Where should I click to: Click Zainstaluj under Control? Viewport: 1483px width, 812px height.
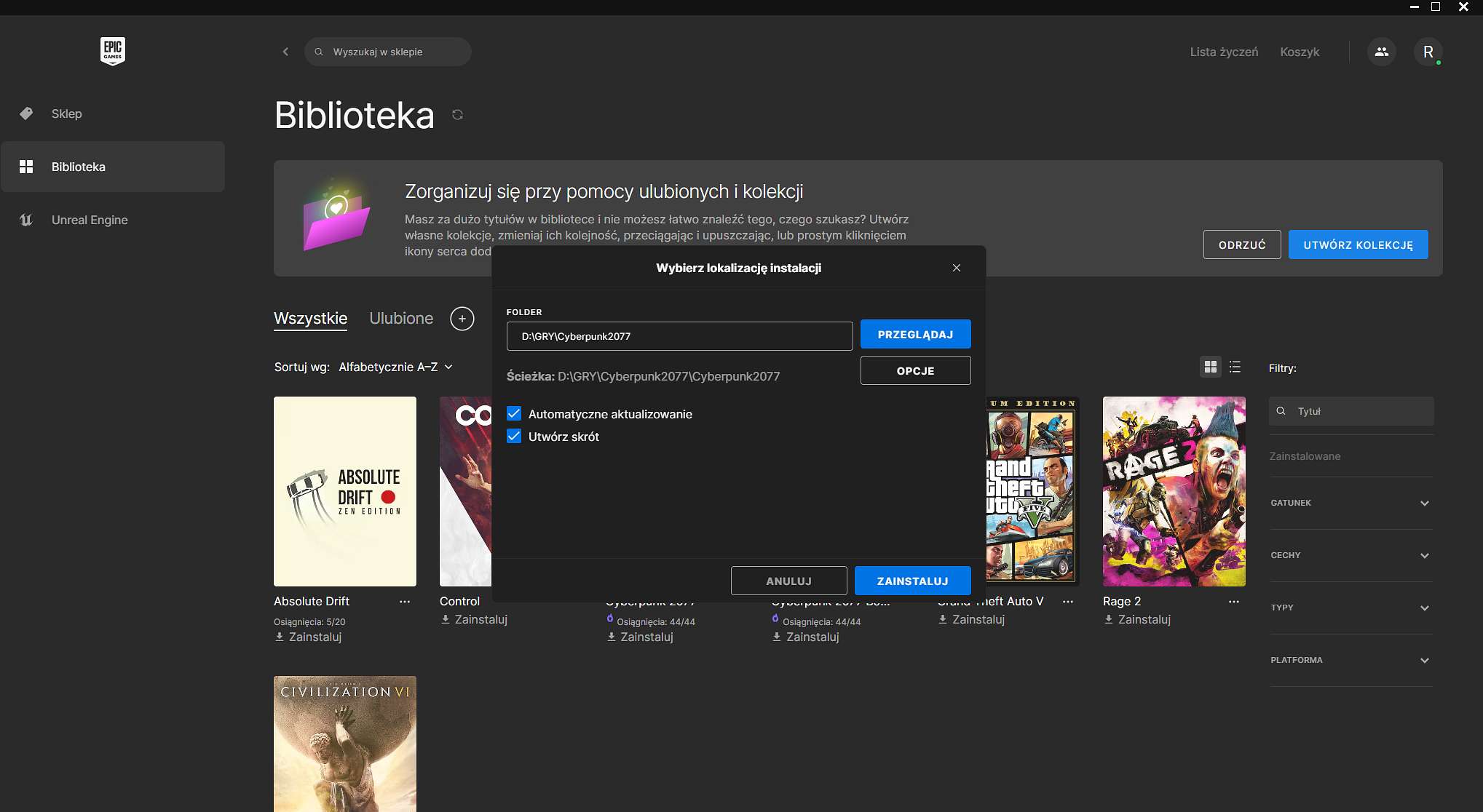[474, 619]
